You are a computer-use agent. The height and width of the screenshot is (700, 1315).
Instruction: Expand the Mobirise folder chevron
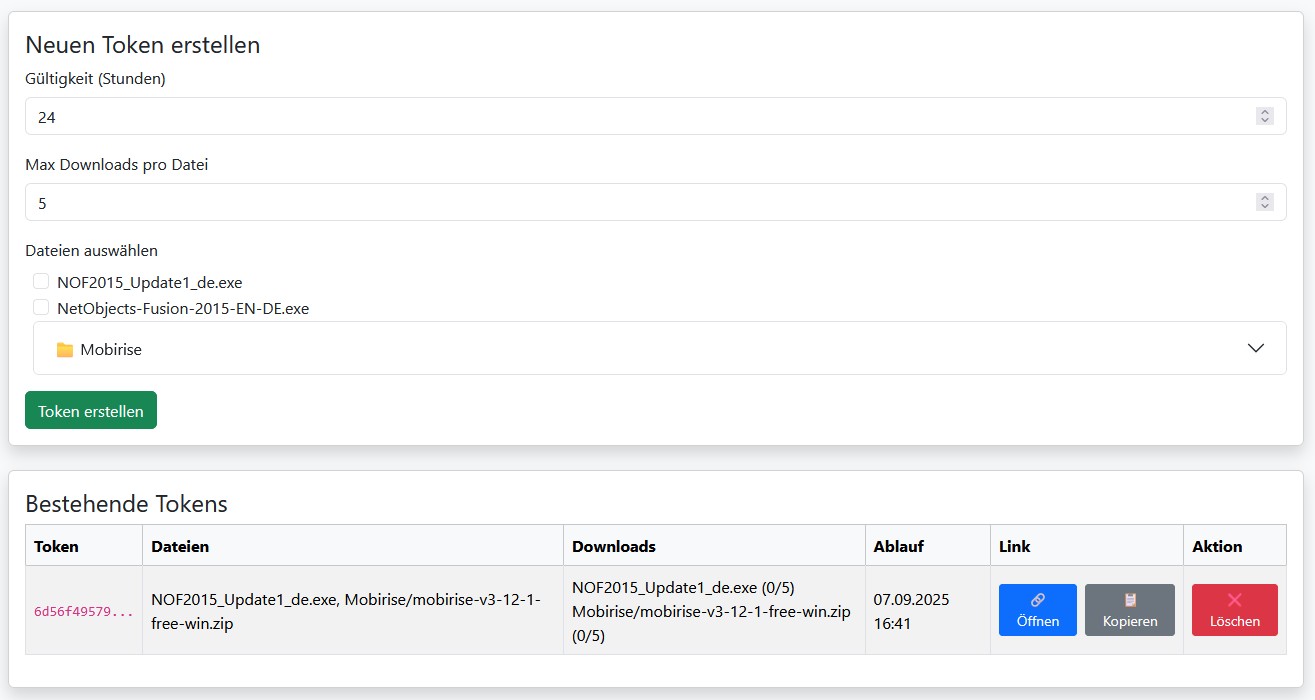(1256, 348)
